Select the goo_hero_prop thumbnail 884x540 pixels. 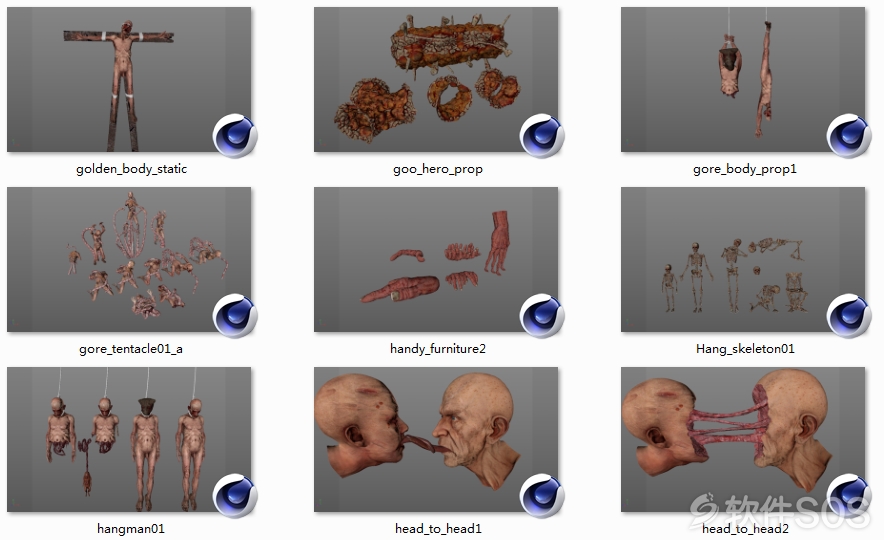tap(436, 79)
